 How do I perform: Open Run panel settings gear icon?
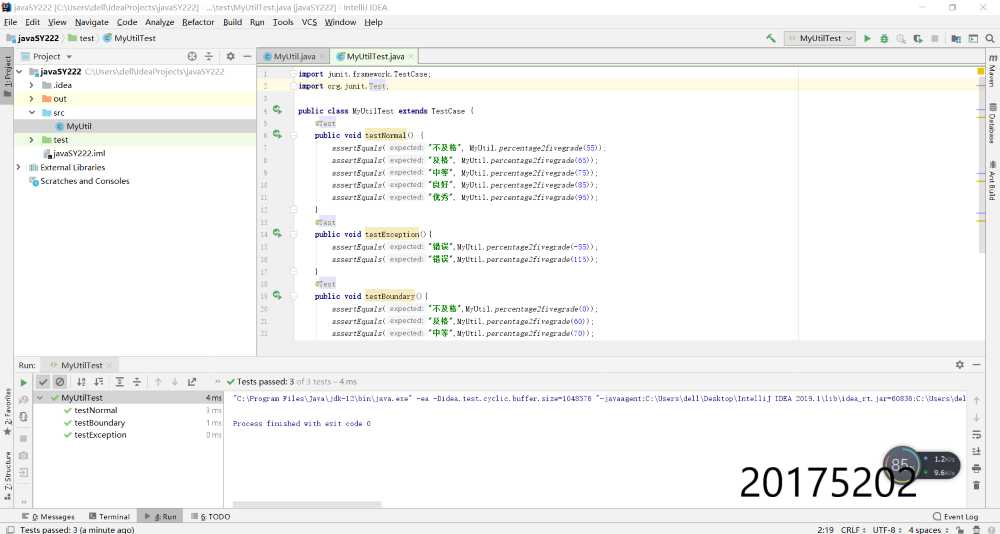[x=959, y=364]
